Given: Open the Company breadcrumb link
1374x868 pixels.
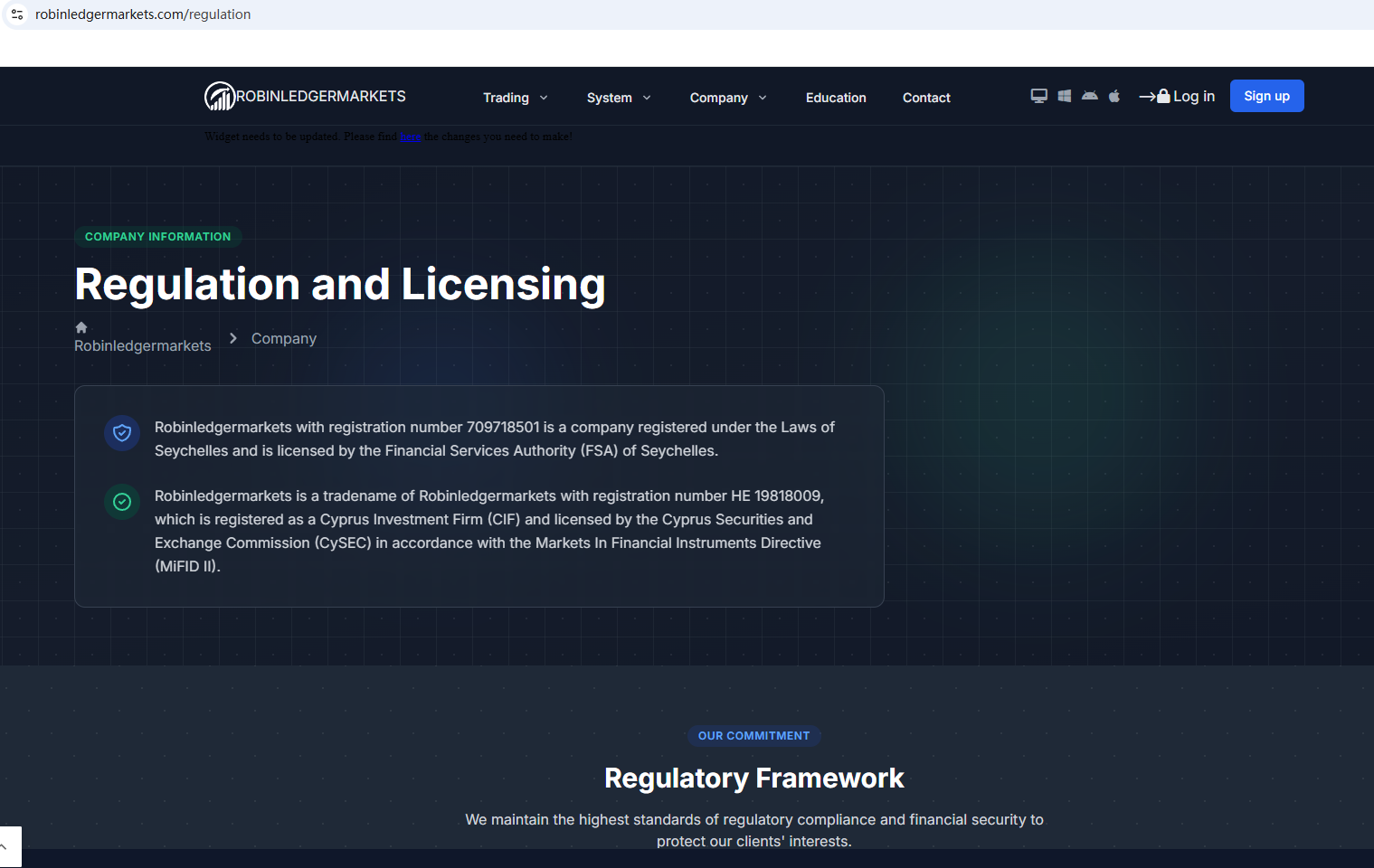Looking at the screenshot, I should (284, 338).
